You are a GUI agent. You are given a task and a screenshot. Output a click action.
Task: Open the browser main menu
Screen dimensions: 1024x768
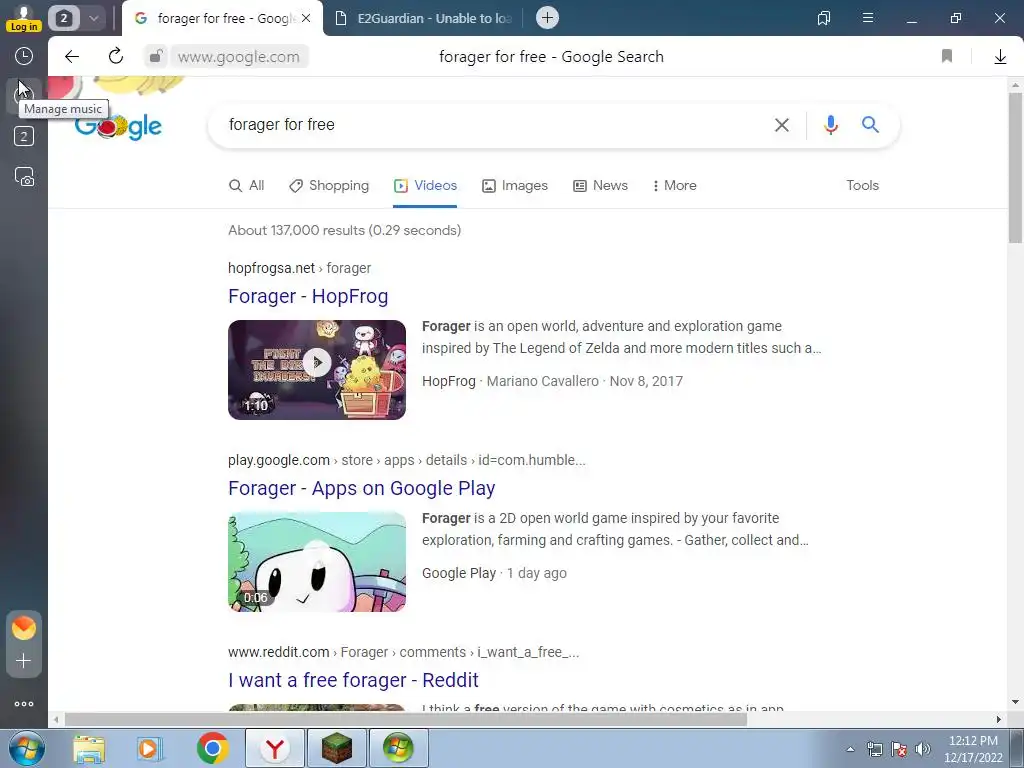click(x=867, y=18)
